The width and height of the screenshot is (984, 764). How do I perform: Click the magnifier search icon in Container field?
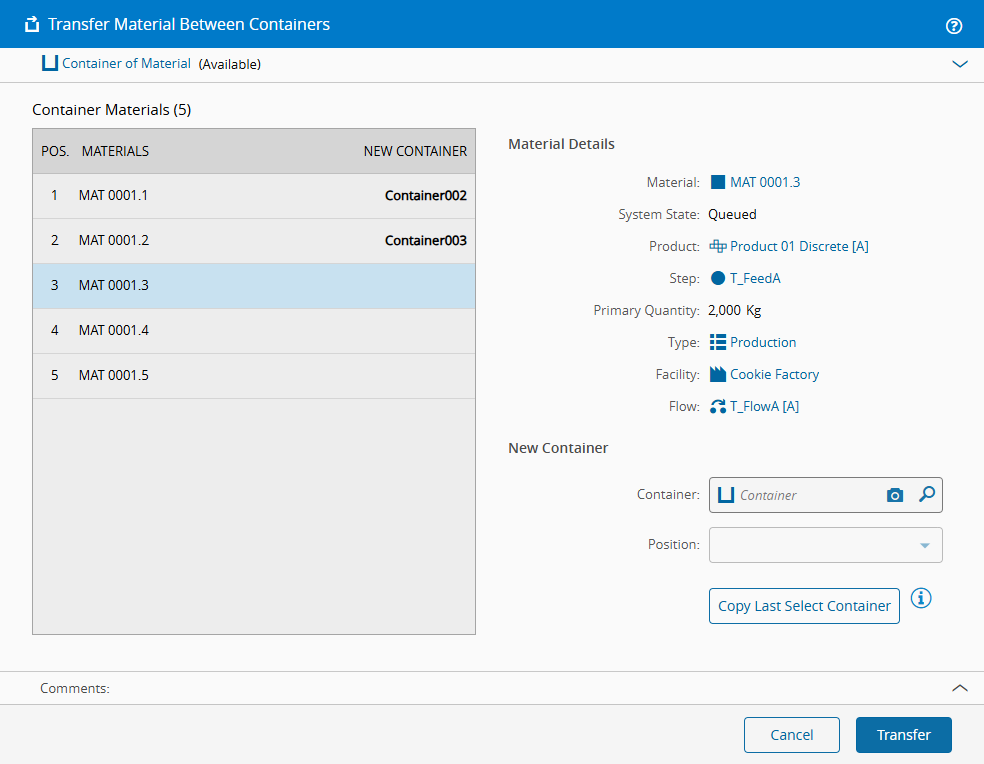coord(926,494)
